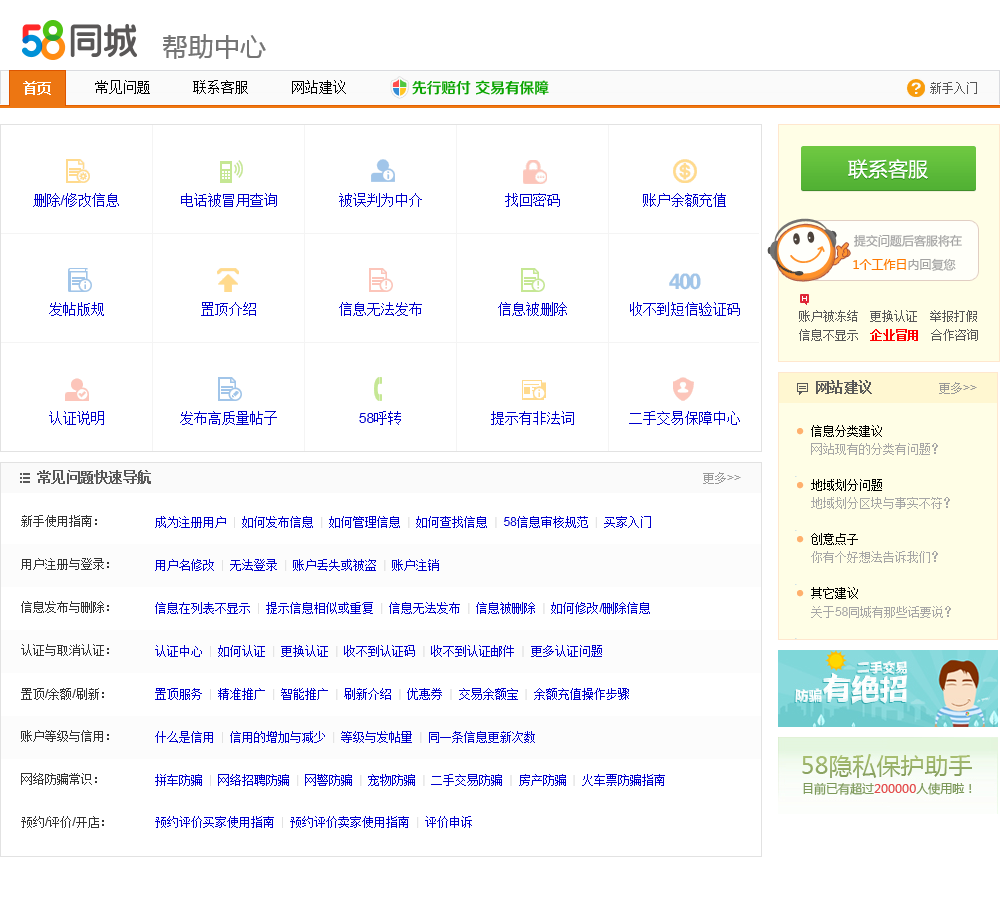Switch to the 联系客服 nav tab
This screenshot has height=909, width=1000.
click(220, 88)
